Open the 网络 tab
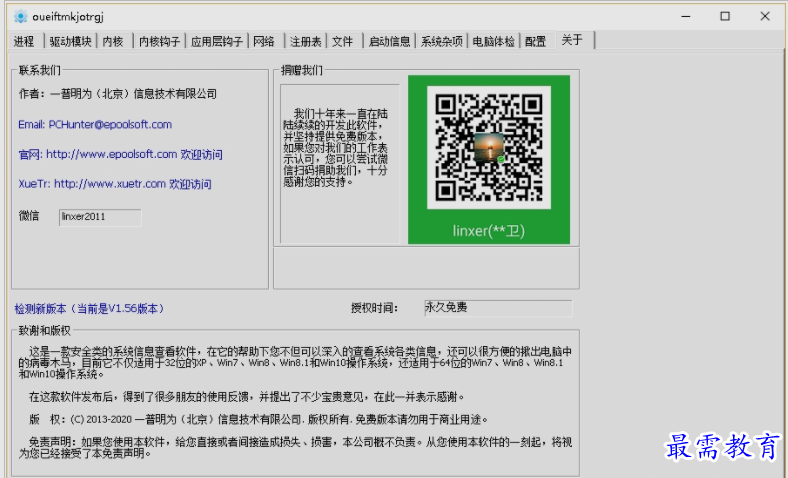 click(x=264, y=41)
